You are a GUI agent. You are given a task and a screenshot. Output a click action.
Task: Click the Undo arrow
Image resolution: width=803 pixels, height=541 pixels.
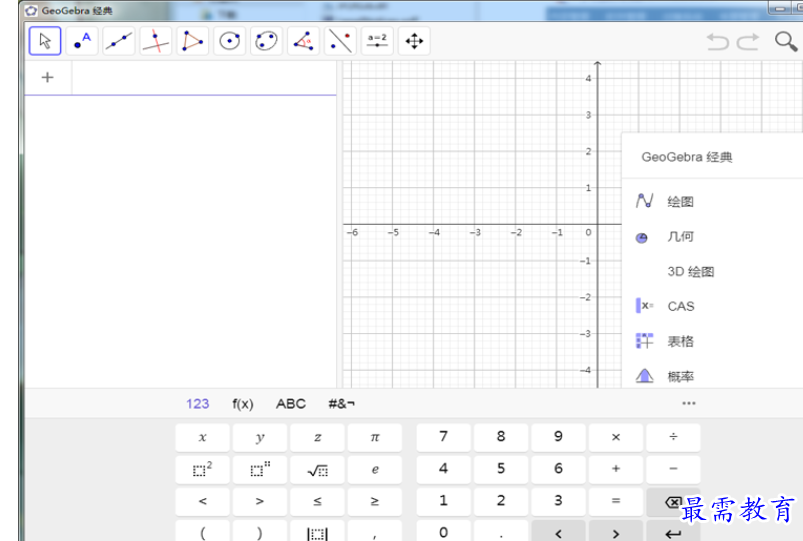click(717, 41)
